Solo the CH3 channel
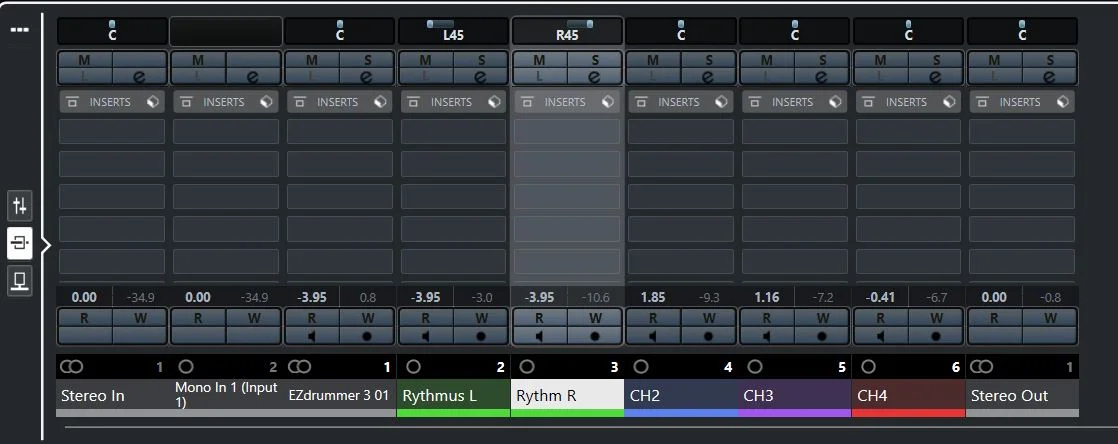 822,60
